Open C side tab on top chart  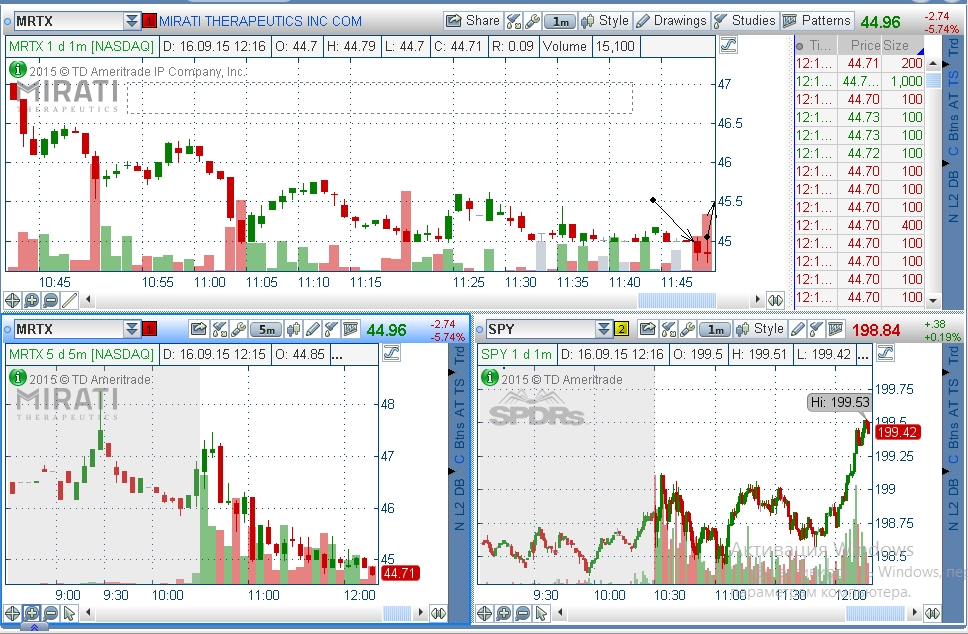tap(954, 151)
